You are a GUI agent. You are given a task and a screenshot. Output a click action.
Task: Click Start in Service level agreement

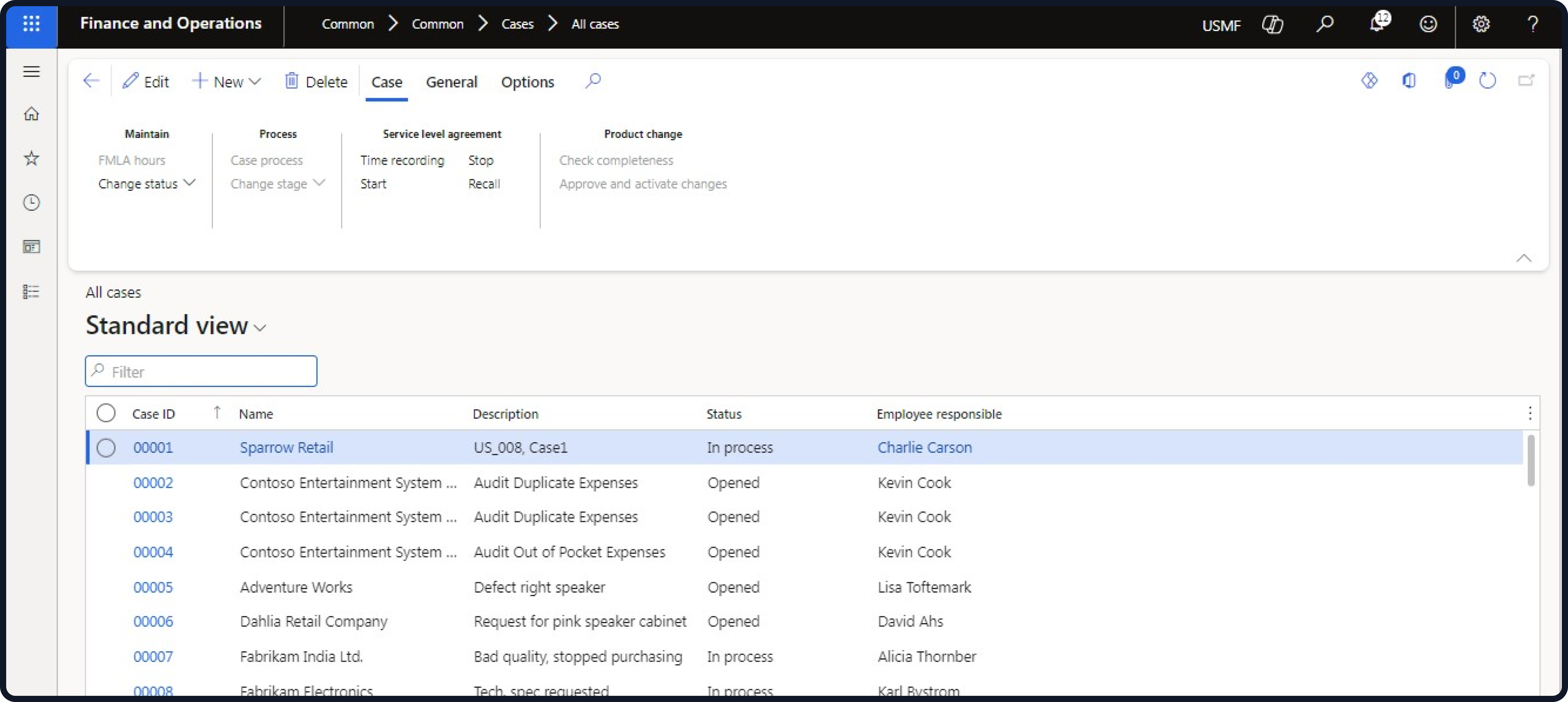click(x=373, y=183)
